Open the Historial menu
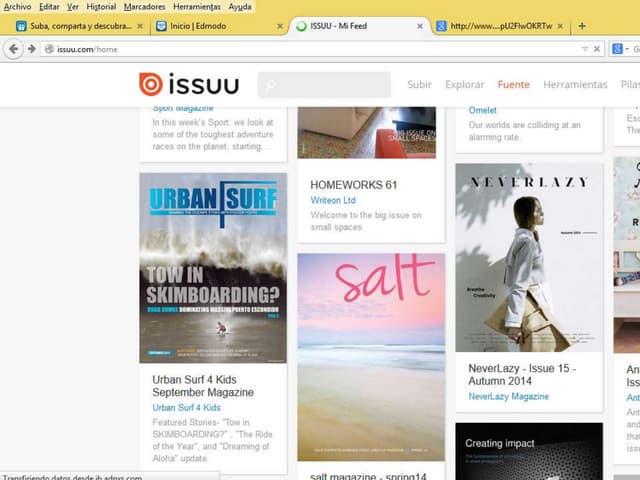Screen dimensions: 640x480 coord(101,6)
